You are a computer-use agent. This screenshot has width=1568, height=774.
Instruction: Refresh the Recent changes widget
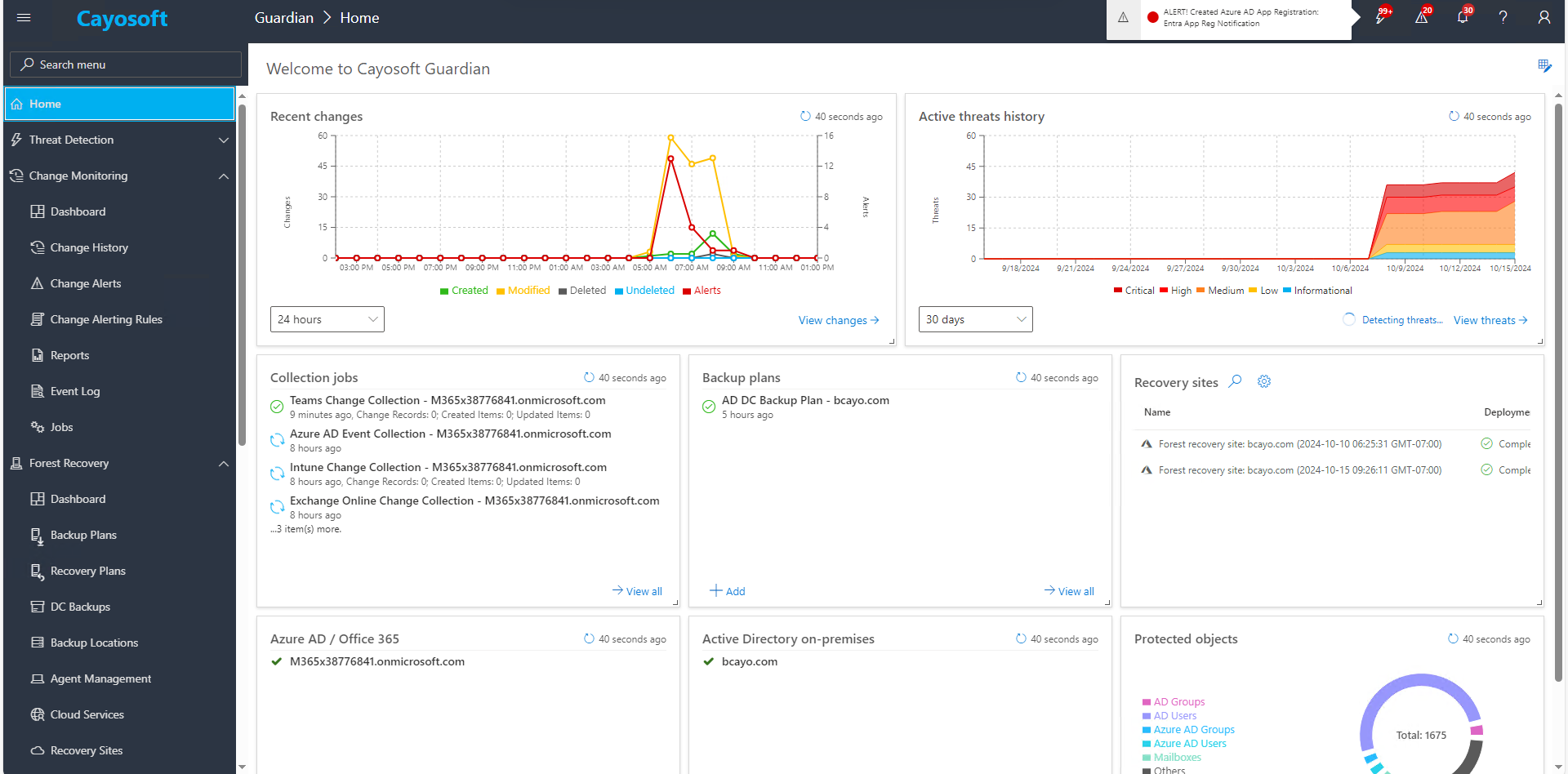point(805,117)
